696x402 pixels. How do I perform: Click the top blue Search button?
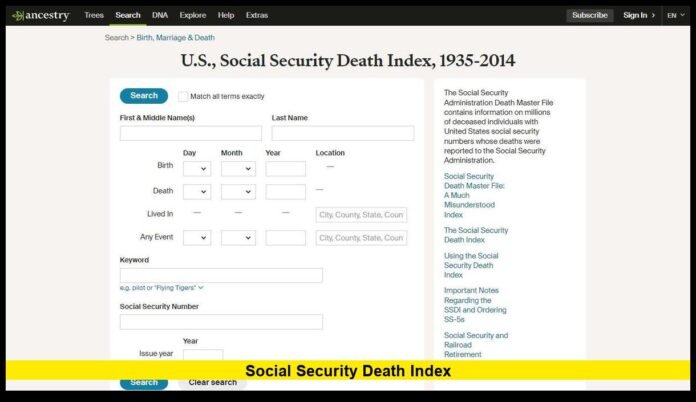(x=144, y=96)
